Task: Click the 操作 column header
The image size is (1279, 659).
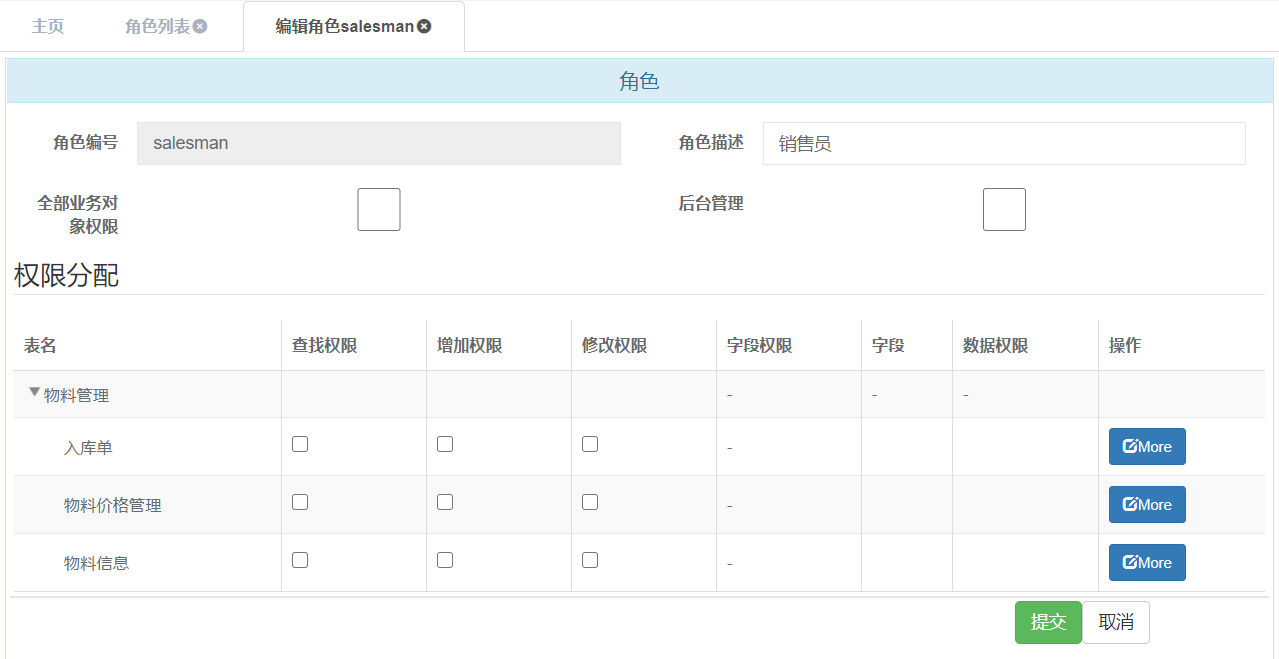Action: (1125, 346)
